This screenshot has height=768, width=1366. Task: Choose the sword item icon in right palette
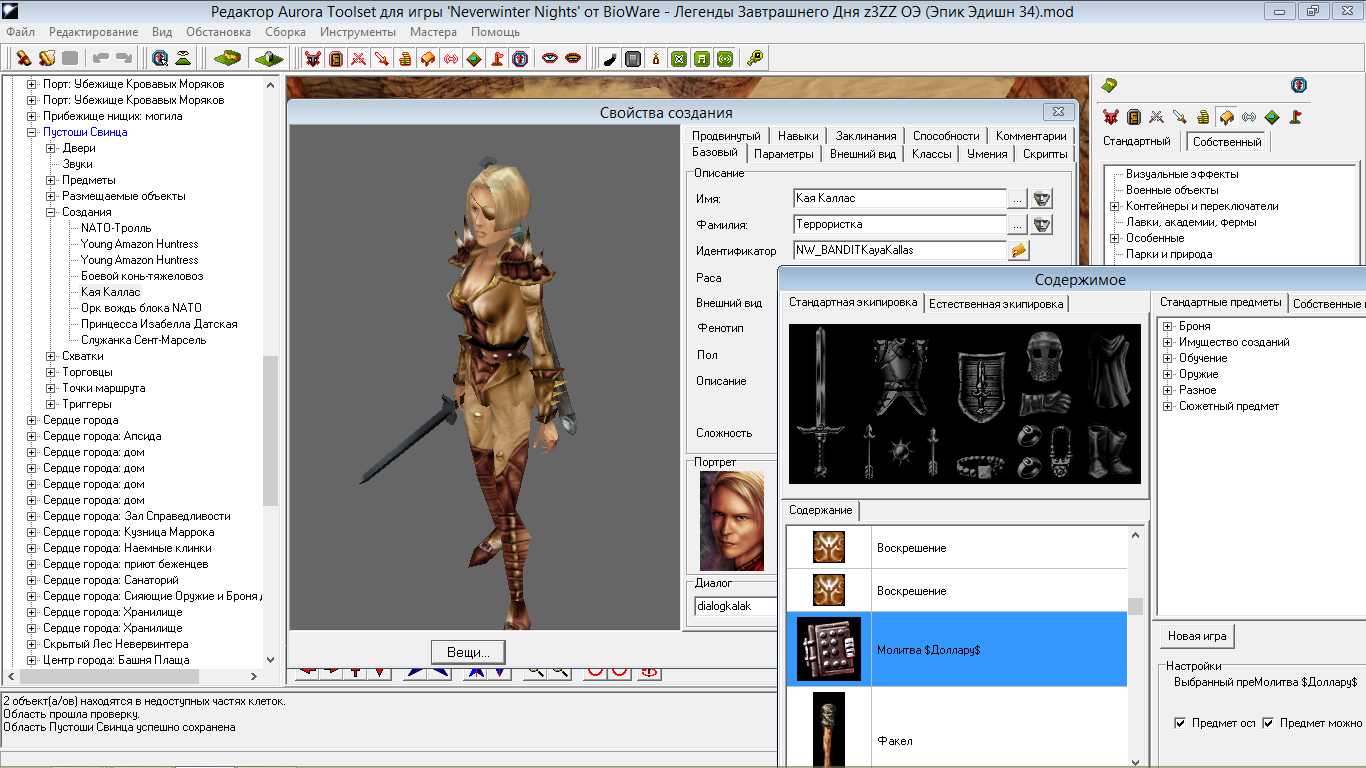pyautogui.click(x=1180, y=117)
